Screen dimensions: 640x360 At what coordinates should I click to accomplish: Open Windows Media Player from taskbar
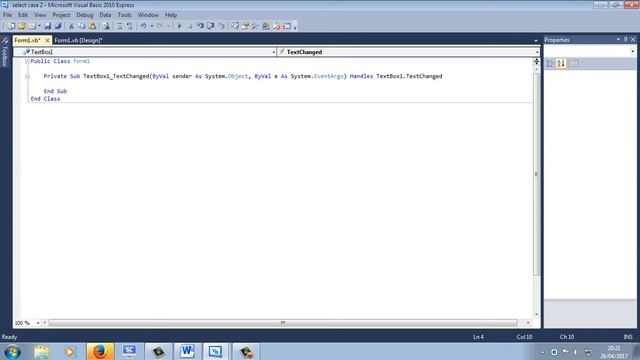click(x=70, y=351)
